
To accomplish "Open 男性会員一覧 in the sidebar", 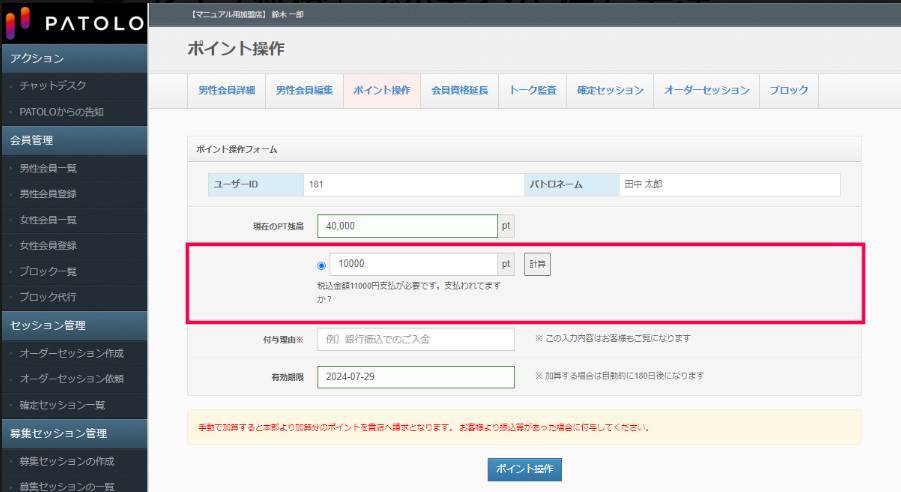I will click(48, 168).
